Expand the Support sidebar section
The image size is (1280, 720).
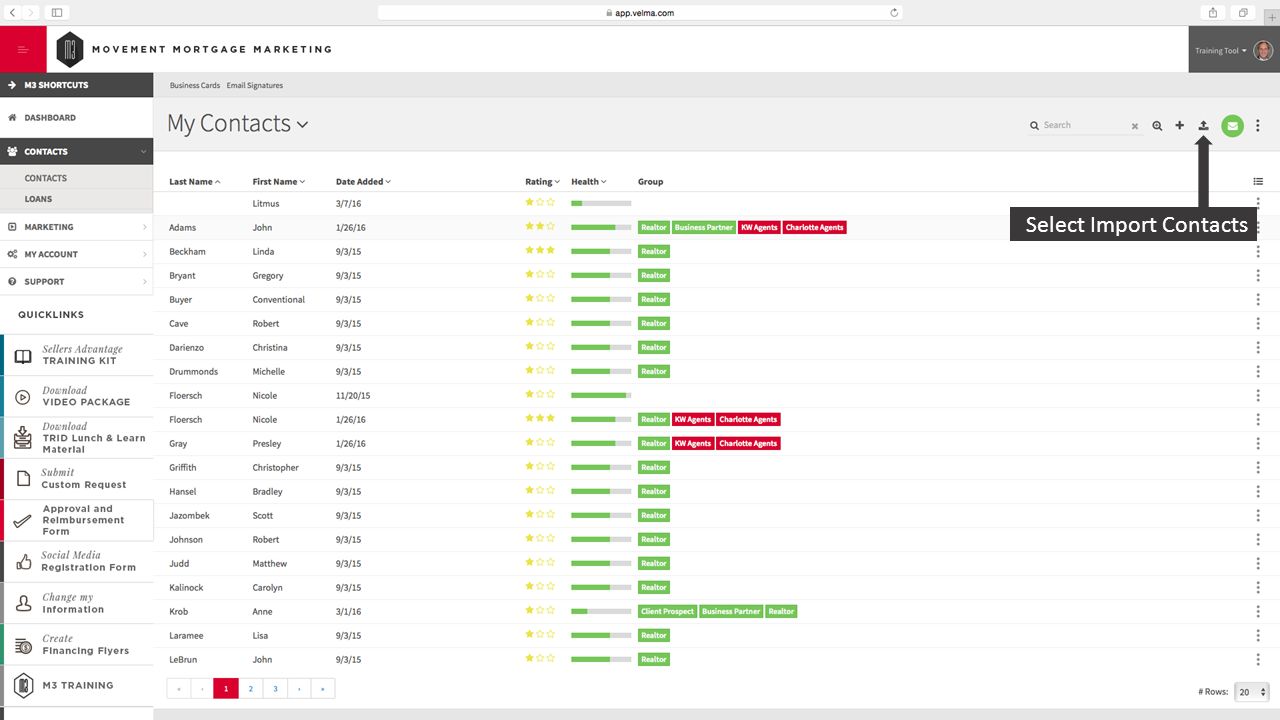point(76,282)
